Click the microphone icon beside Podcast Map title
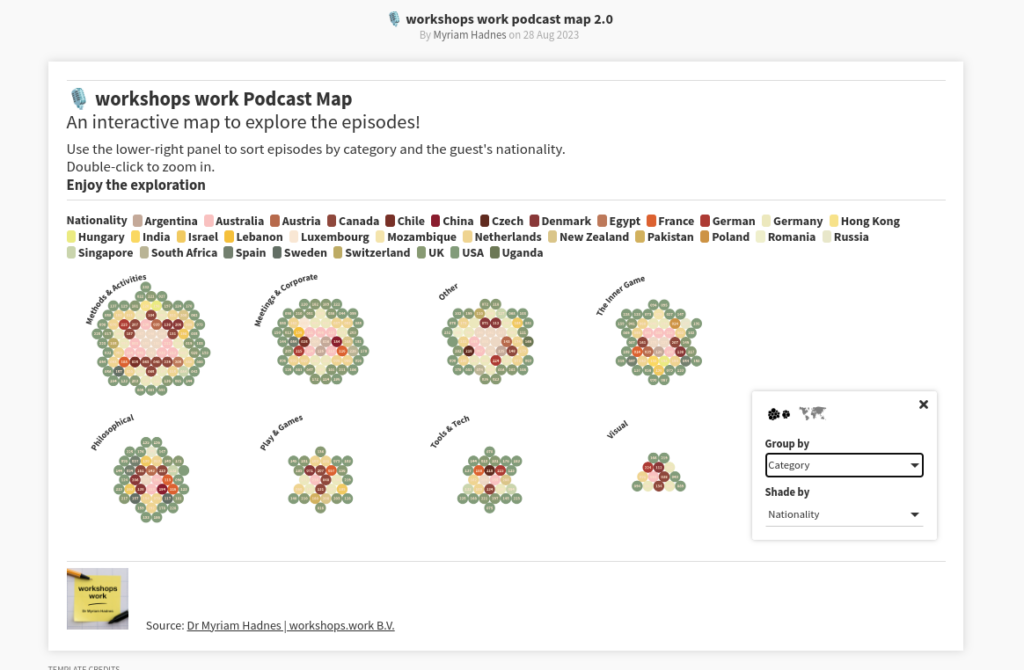Image resolution: width=1024 pixels, height=670 pixels. click(78, 99)
